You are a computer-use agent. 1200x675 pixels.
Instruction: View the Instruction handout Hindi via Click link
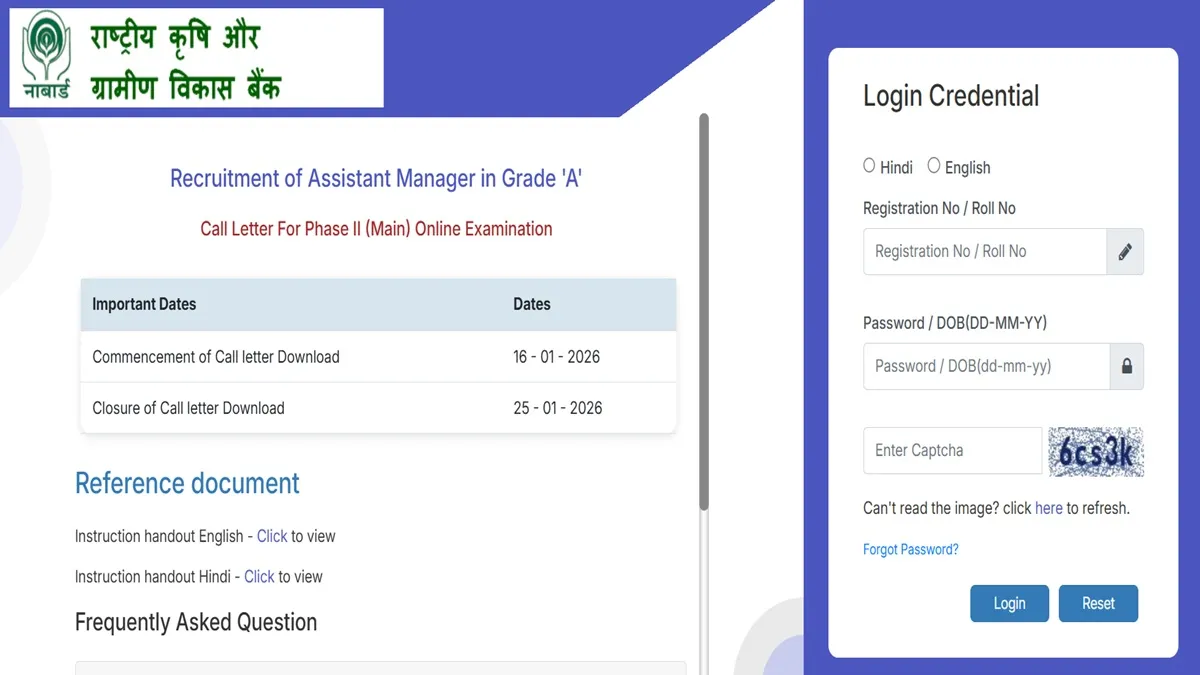coord(259,577)
